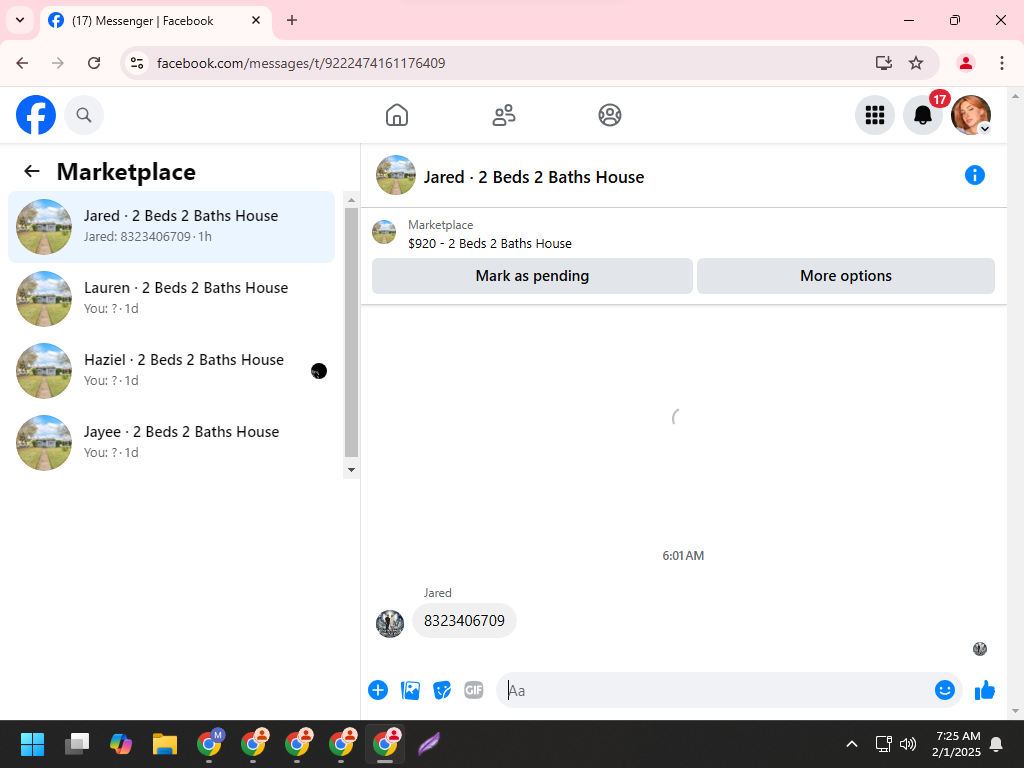Open Task View on the taskbar
The width and height of the screenshot is (1024, 768).
[x=77, y=744]
